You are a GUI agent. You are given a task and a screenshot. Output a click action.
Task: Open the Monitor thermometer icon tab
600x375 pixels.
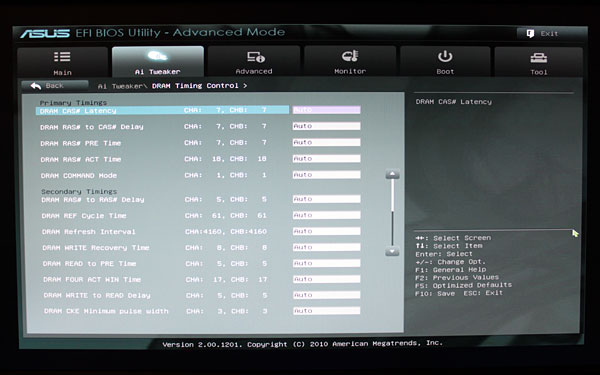350,56
